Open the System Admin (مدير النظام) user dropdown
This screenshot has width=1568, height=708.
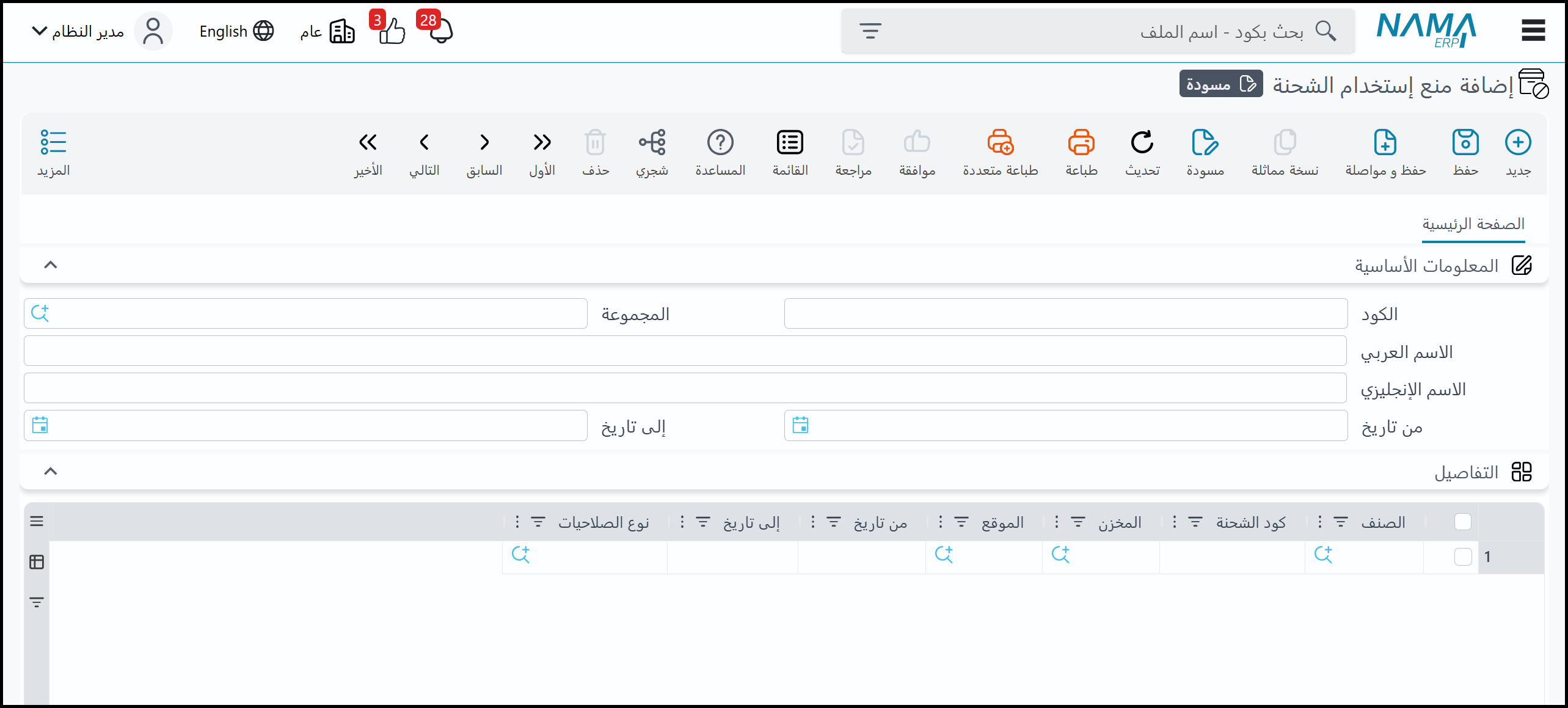pyautogui.click(x=79, y=31)
